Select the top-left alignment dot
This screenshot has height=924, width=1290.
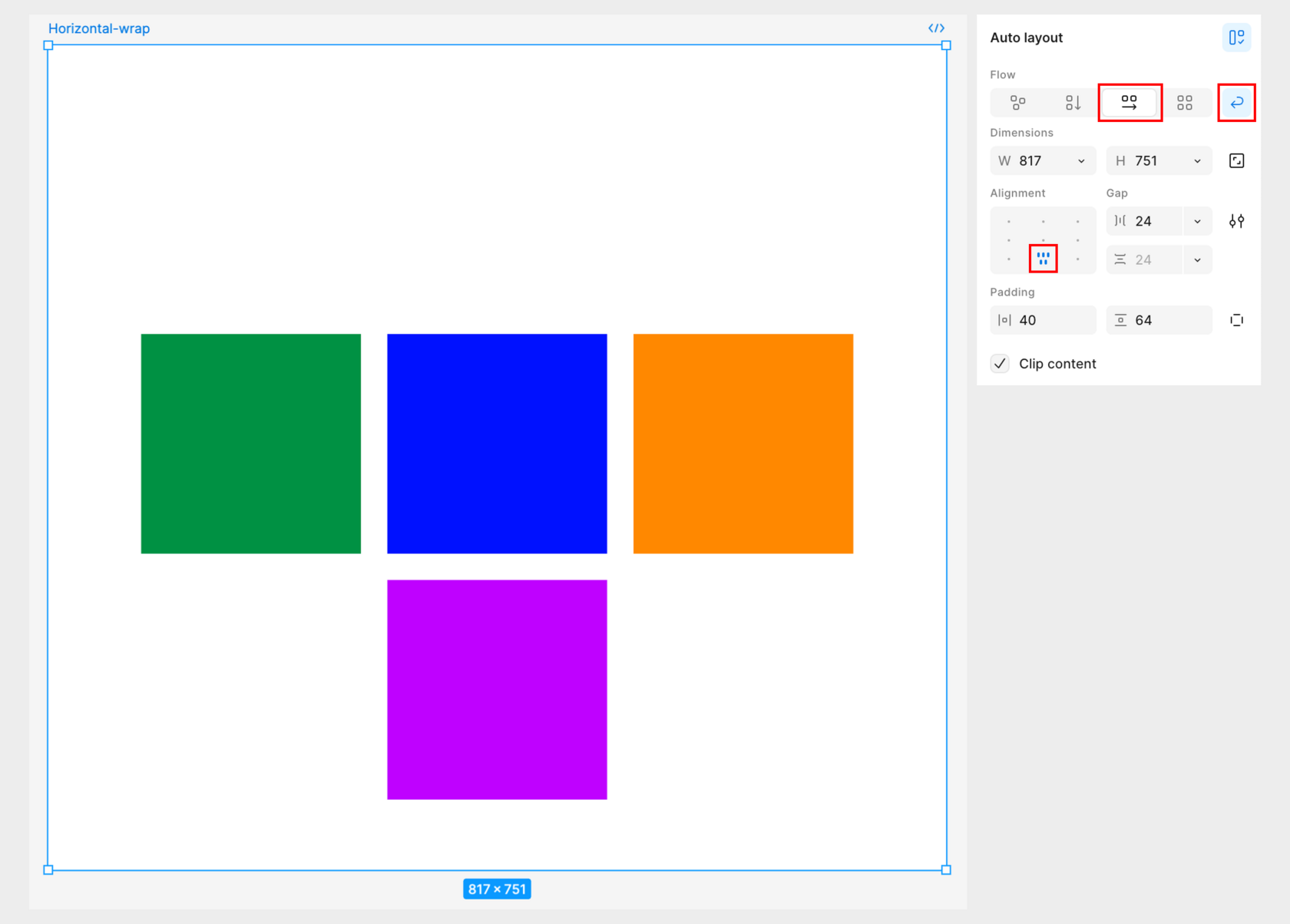1008,220
